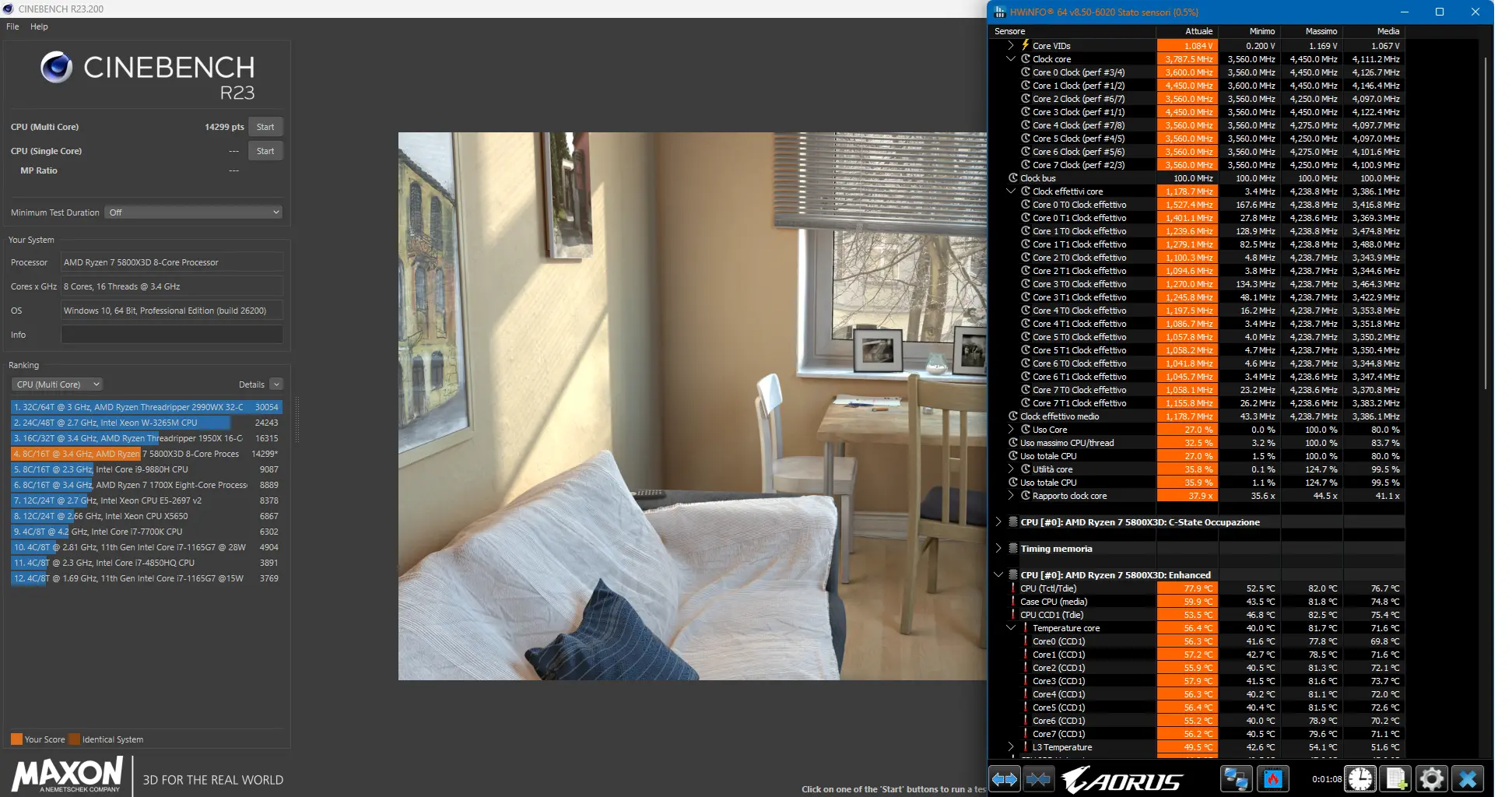Collapse the Clock effettivi core group
The image size is (1512, 797).
pyautogui.click(x=1011, y=191)
